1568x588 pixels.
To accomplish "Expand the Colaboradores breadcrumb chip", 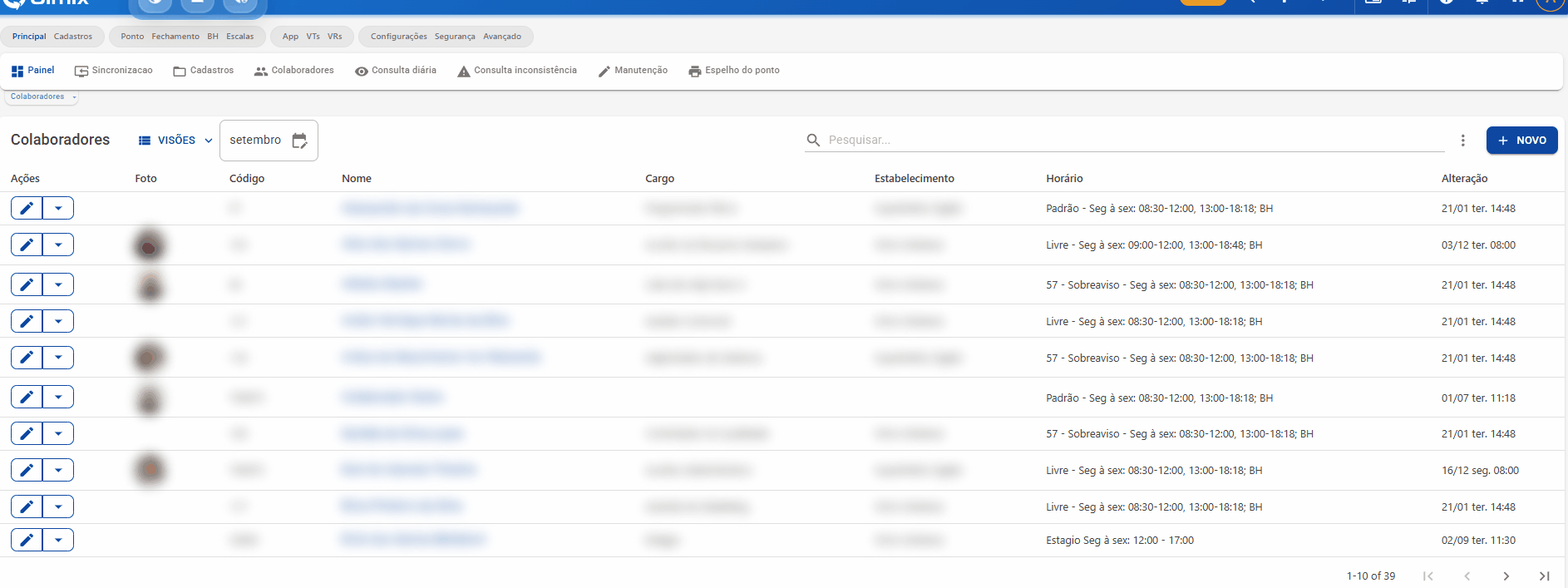I will click(x=42, y=97).
